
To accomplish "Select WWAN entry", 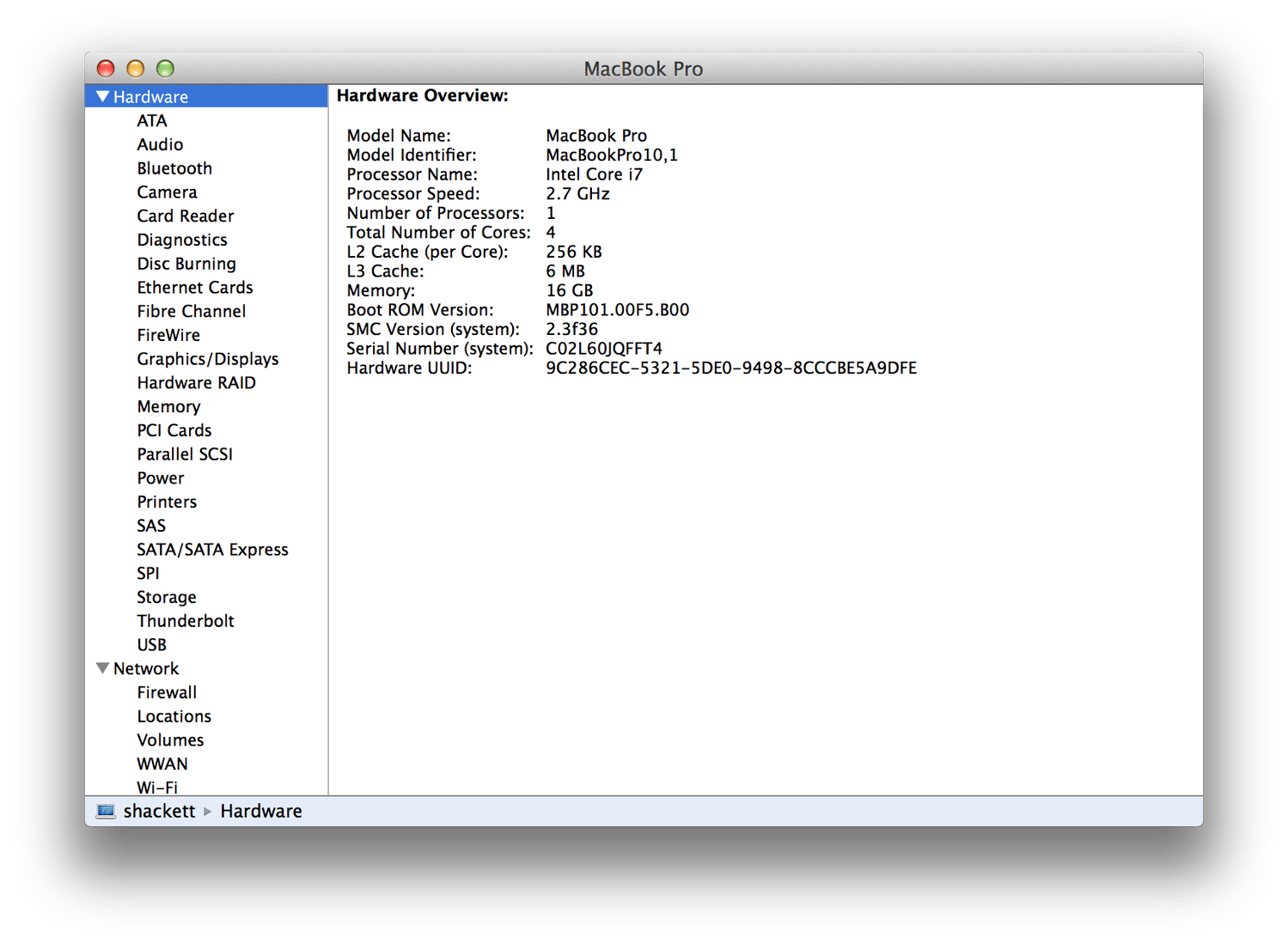I will click(x=162, y=764).
